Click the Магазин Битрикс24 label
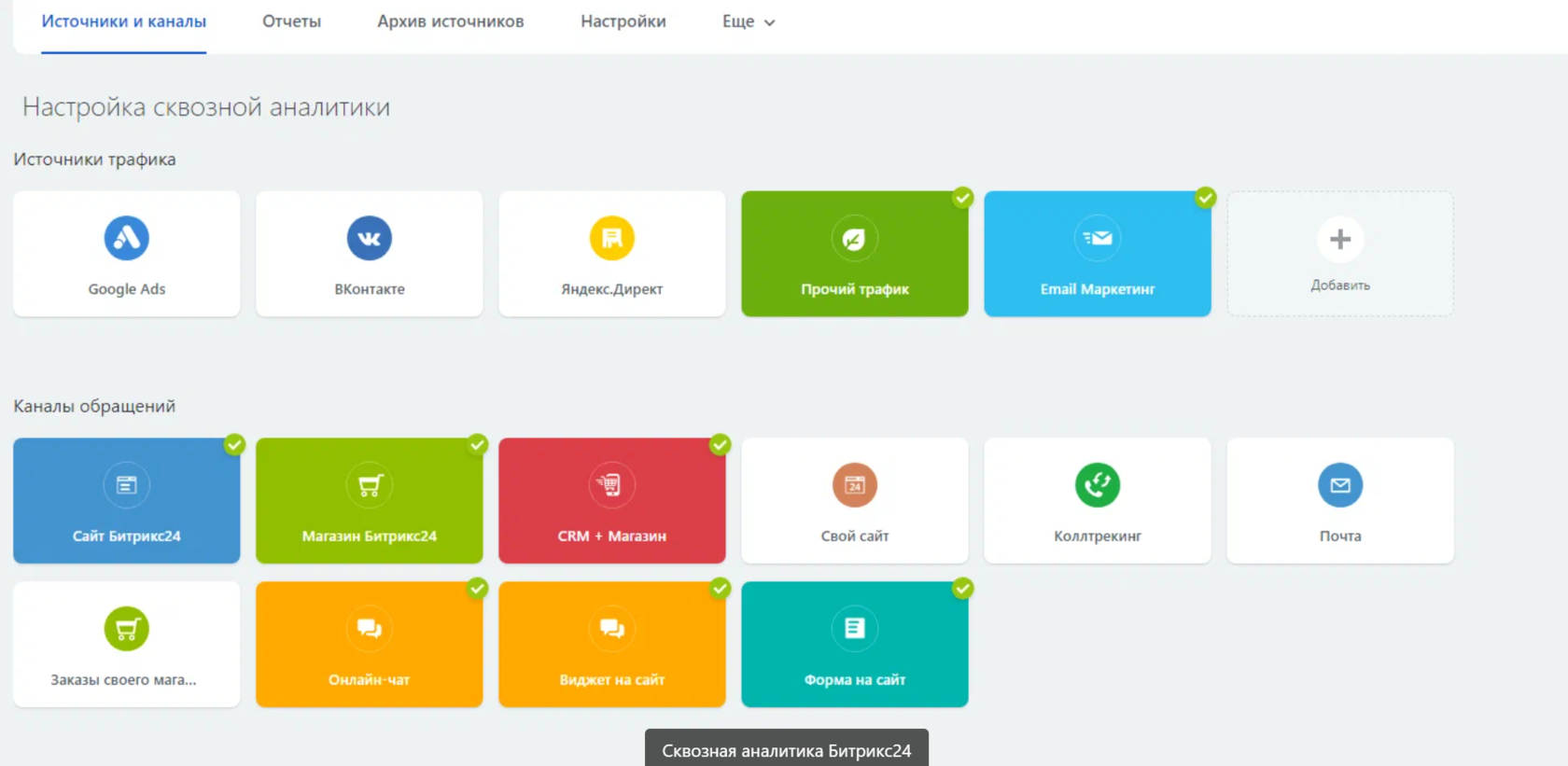The height and width of the screenshot is (766, 1568). (x=370, y=536)
